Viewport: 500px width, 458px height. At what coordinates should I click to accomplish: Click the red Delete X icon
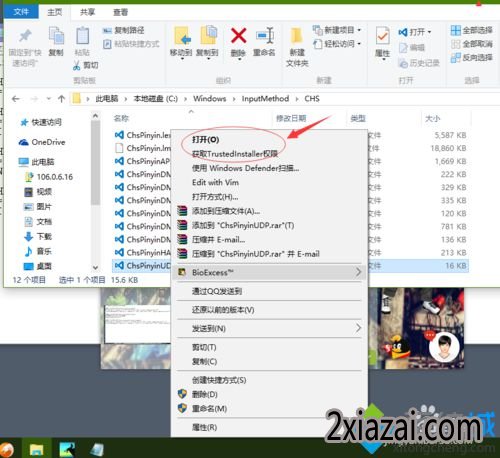point(238,36)
